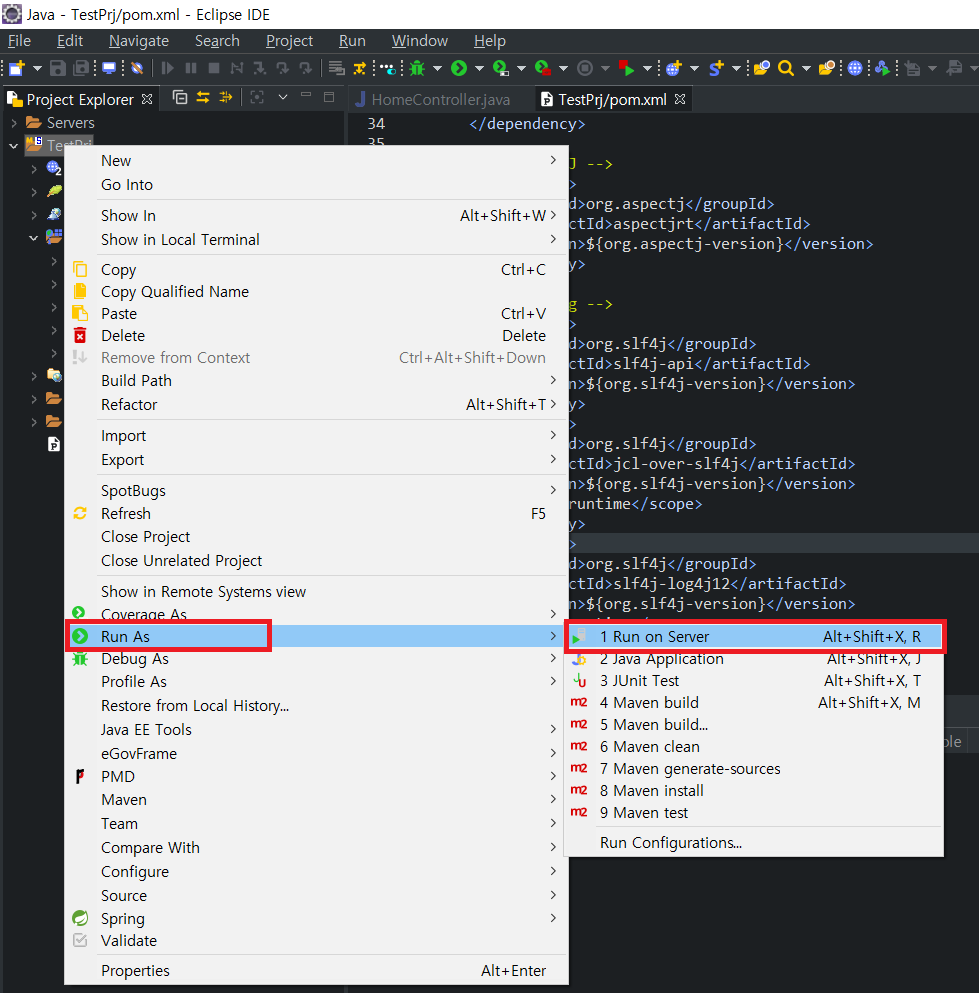Viewport: 979px width, 993px height.
Task: Open the File menu
Action: pos(19,41)
